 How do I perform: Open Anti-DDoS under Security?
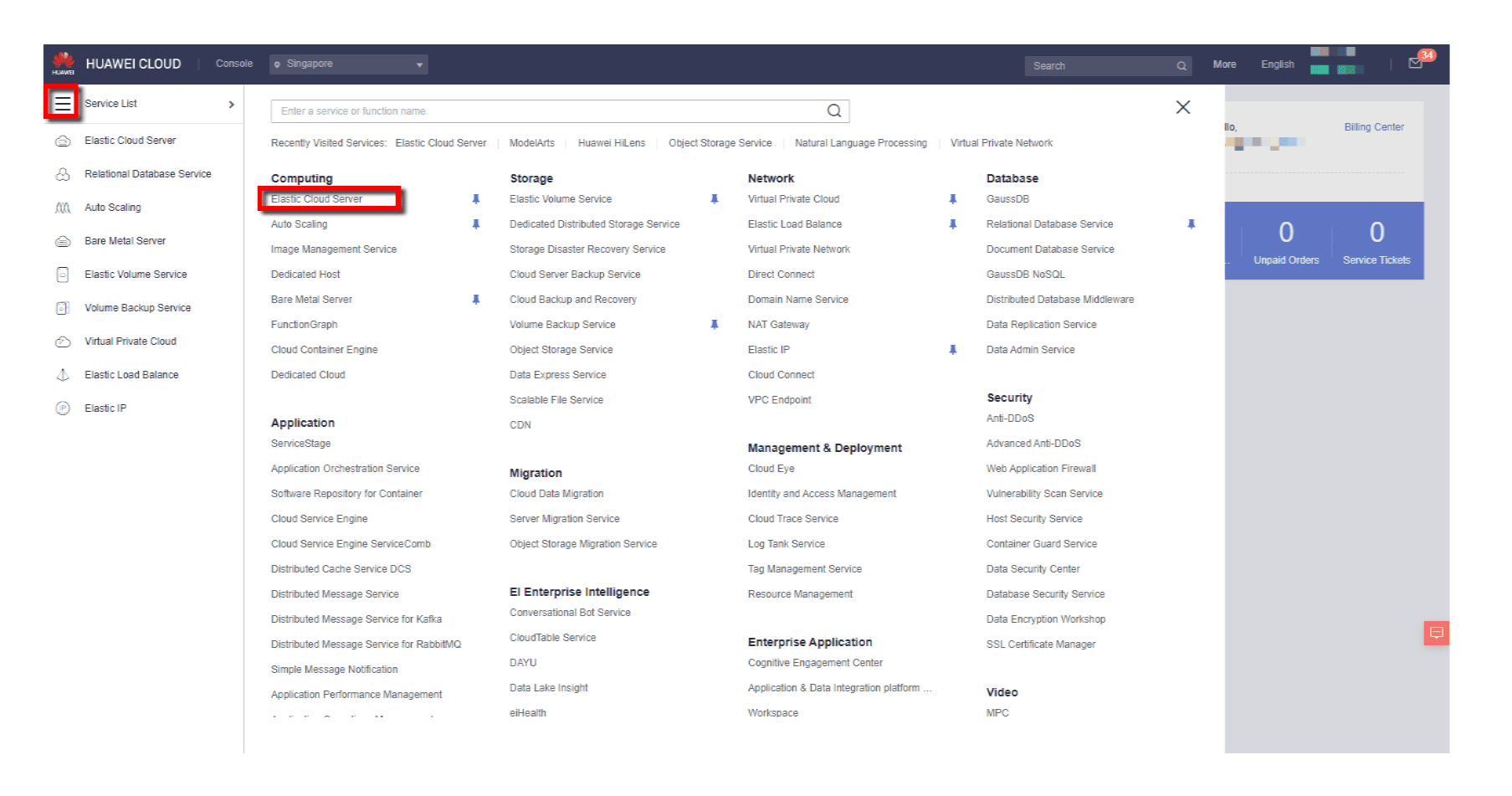1010,419
